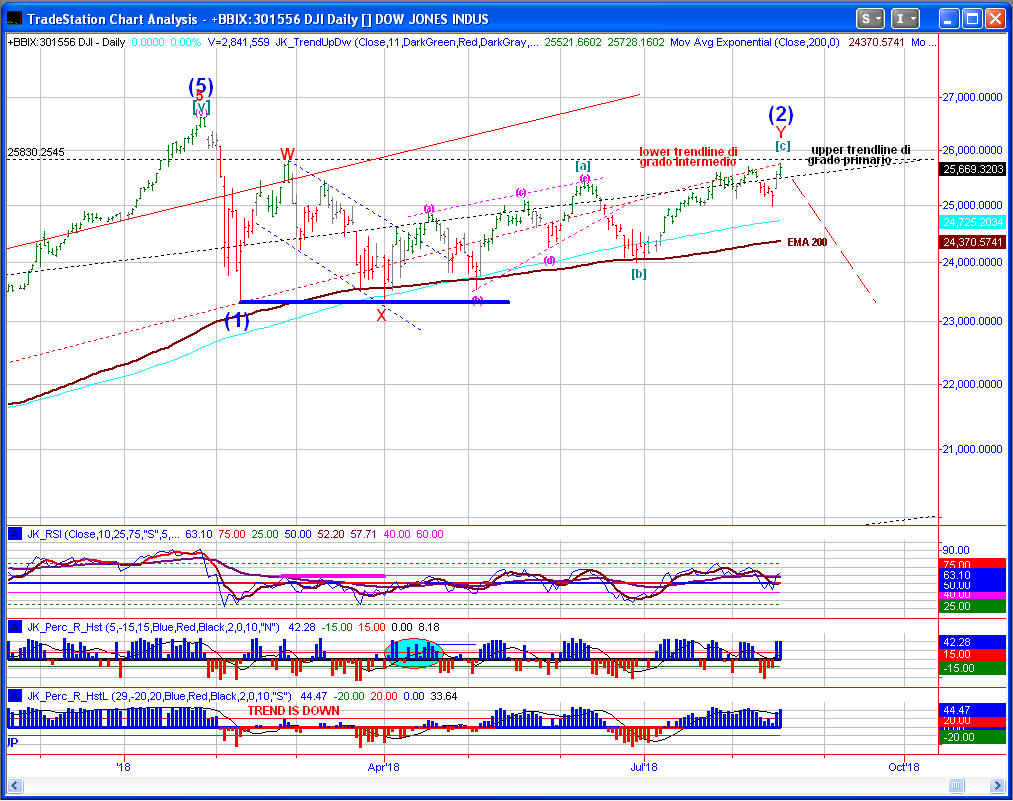Select the JK_TrendUpDw indicator label in status line
This screenshot has height=801, width=1013.
coord(407,43)
